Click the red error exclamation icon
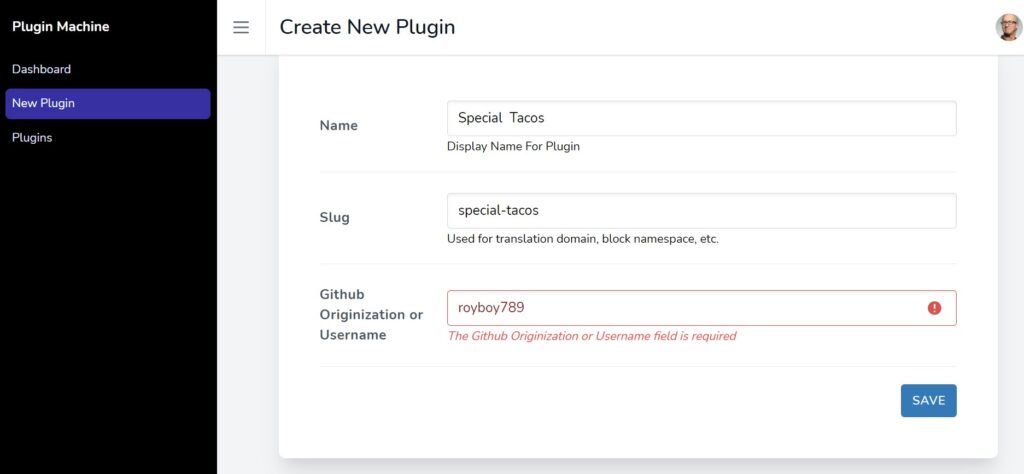 pos(935,308)
